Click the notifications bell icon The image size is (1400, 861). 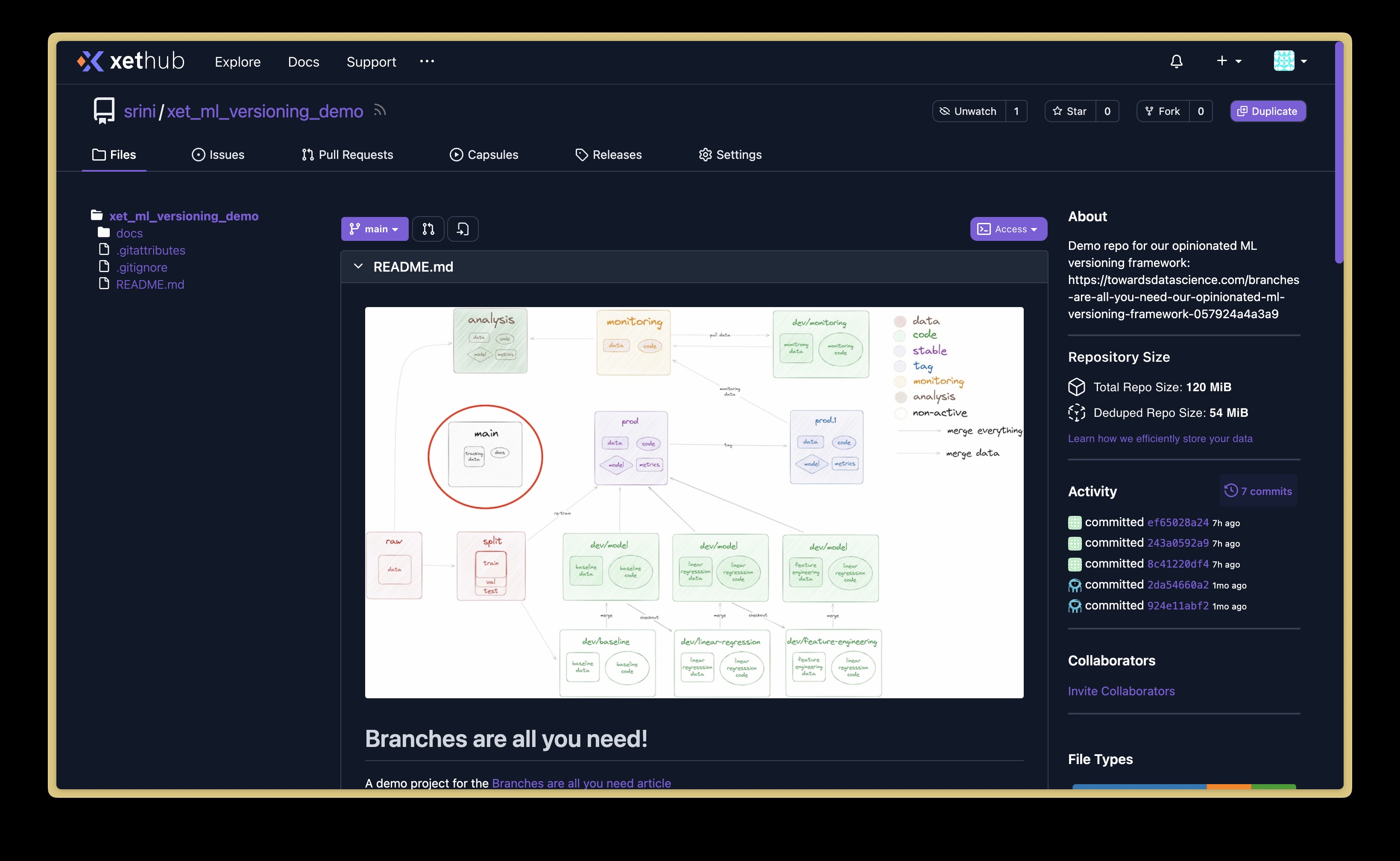pyautogui.click(x=1176, y=61)
